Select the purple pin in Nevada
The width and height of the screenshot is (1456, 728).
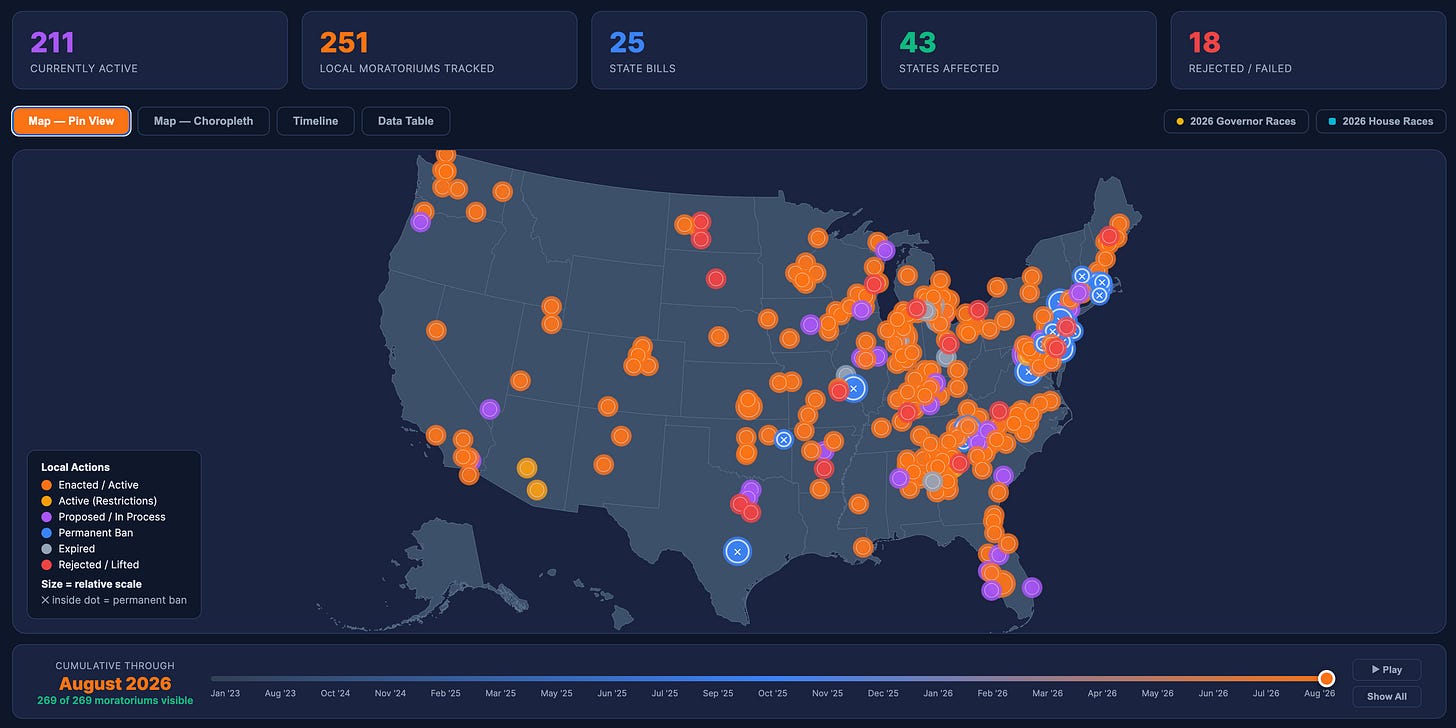pyautogui.click(x=489, y=409)
